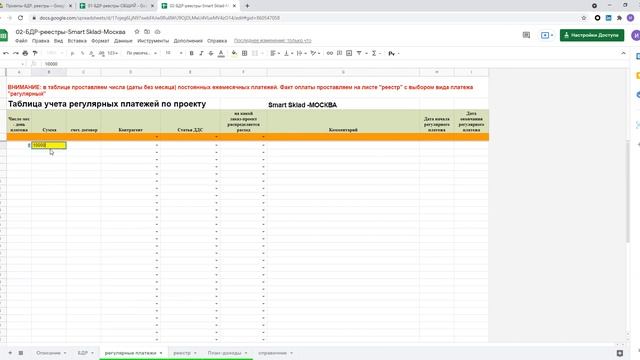
Task: Print the spreadsheet via printer icon
Action: coord(25,53)
